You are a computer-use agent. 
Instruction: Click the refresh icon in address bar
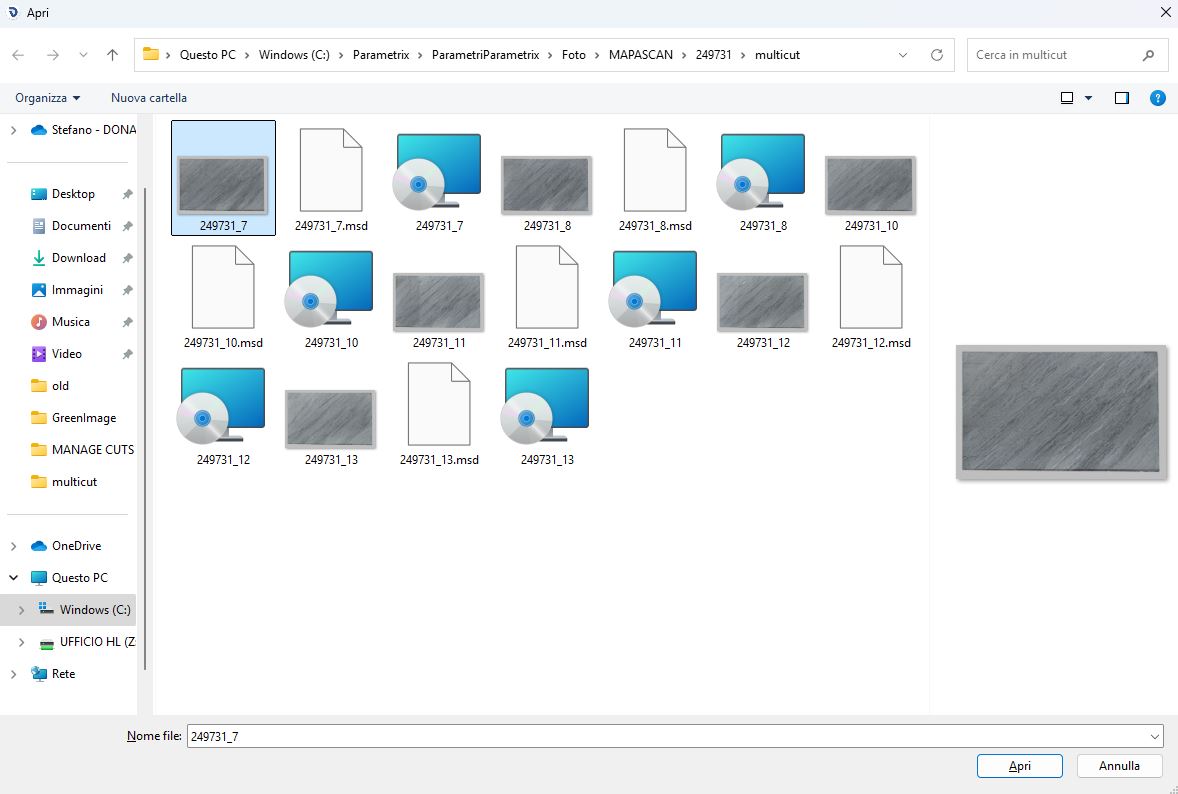pyautogui.click(x=937, y=55)
